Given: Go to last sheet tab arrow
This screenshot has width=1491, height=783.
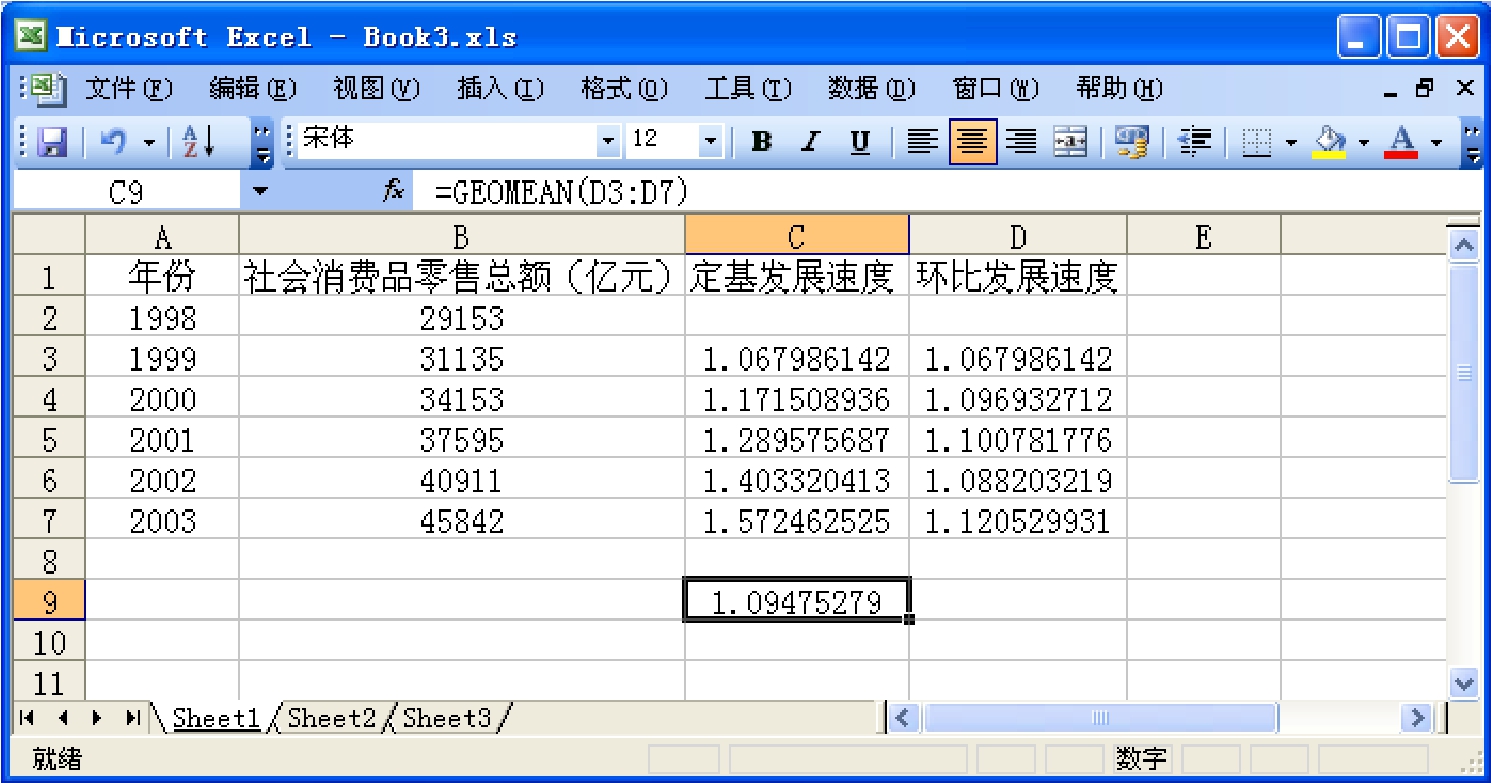Looking at the screenshot, I should click(x=132, y=717).
